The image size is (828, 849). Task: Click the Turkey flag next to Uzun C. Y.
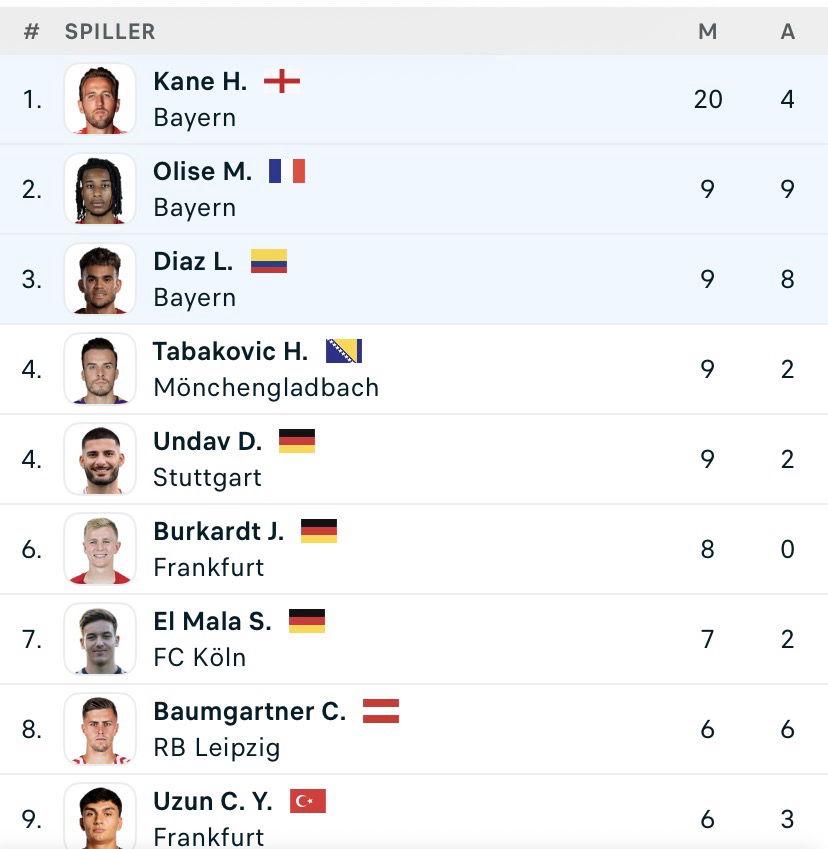click(x=308, y=801)
